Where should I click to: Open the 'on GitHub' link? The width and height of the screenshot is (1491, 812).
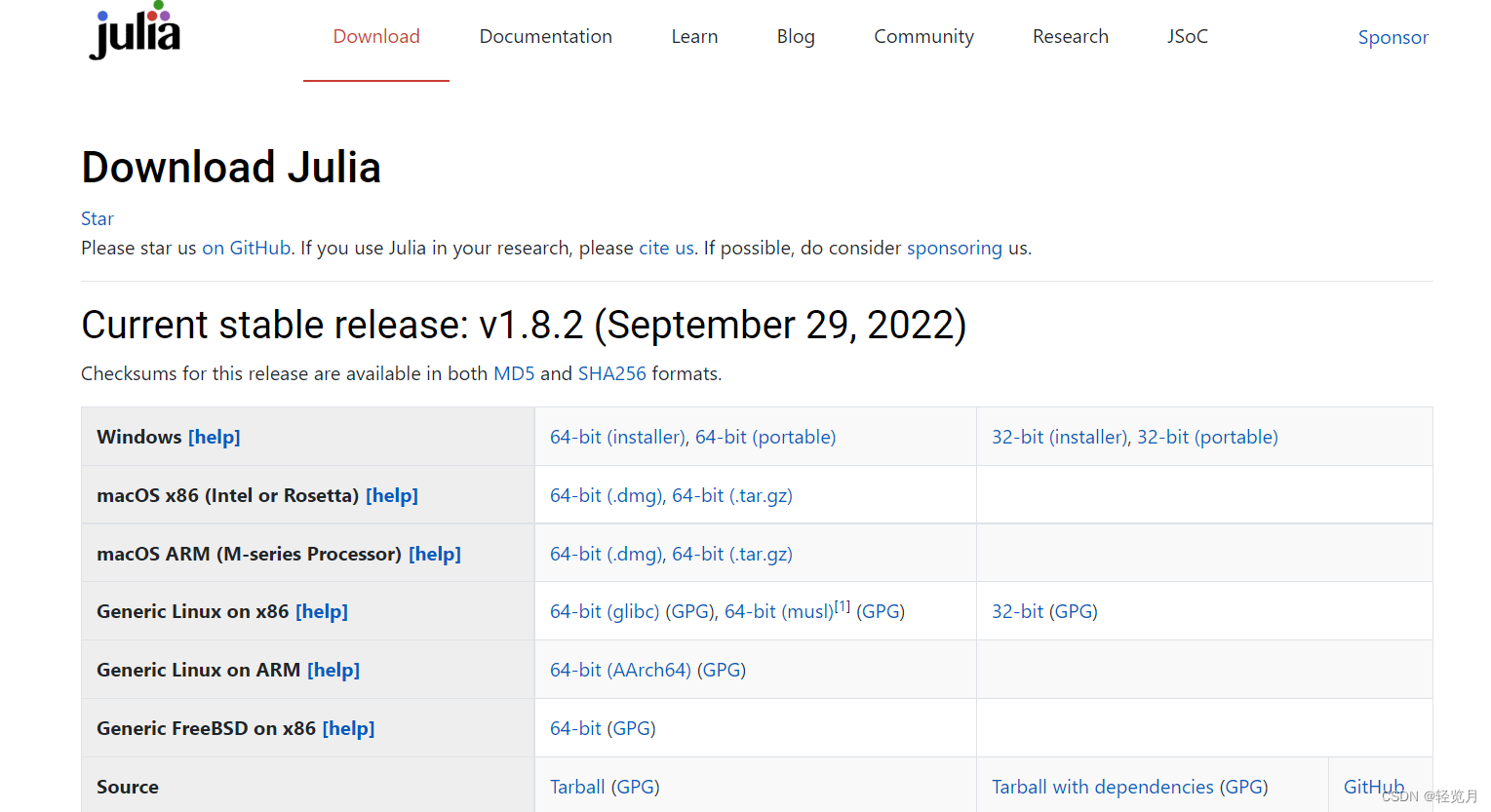pyautogui.click(x=246, y=248)
